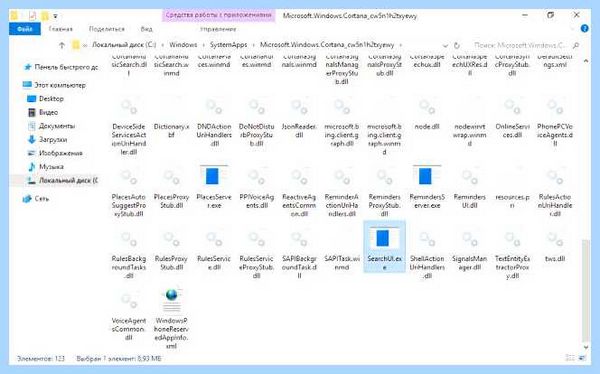This screenshot has width=600, height=374.
Task: Click Средства работы с приложениями contextual tab
Action: 218,15
